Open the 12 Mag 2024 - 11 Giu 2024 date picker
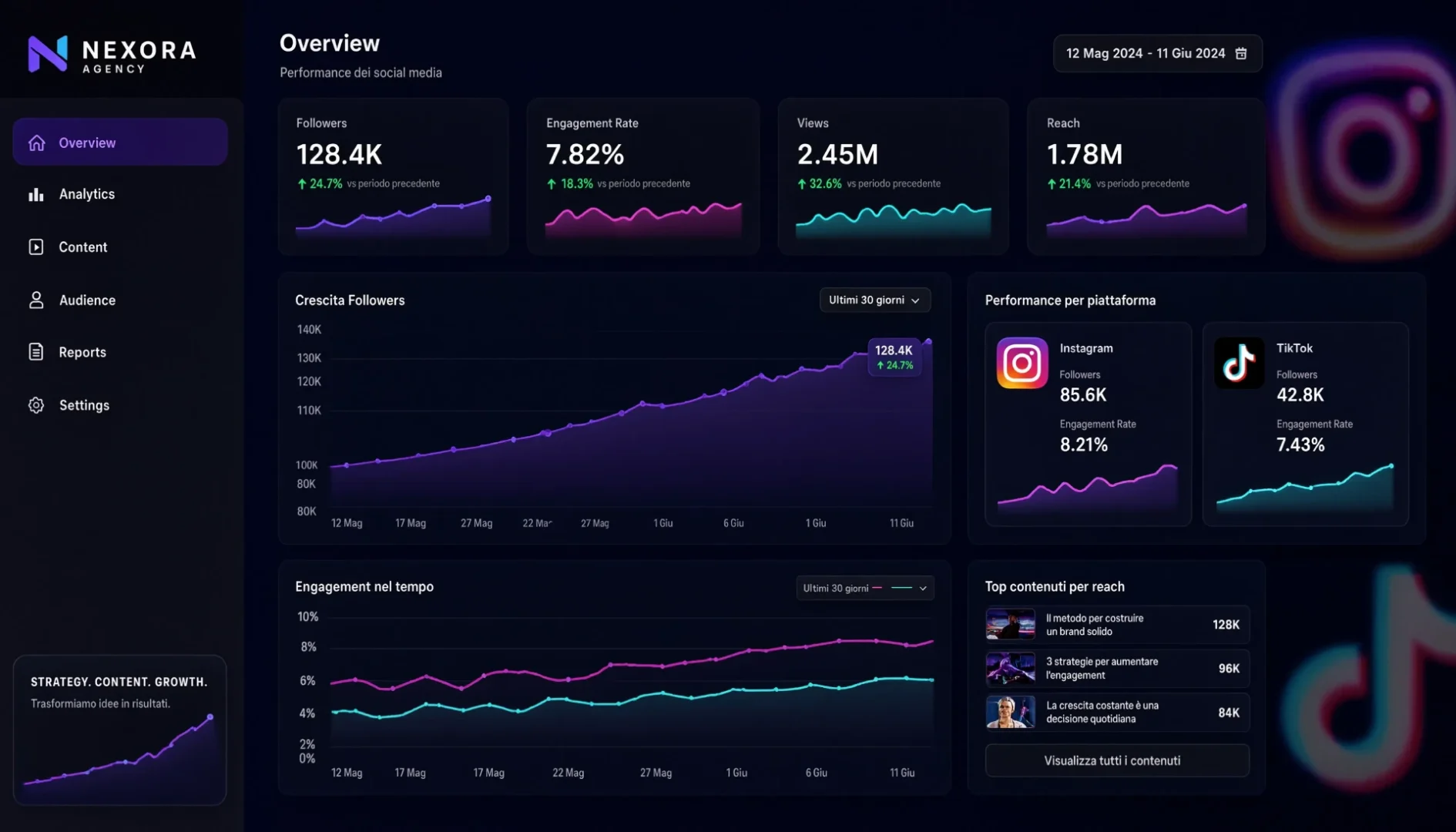The image size is (1456, 832). (x=1157, y=53)
